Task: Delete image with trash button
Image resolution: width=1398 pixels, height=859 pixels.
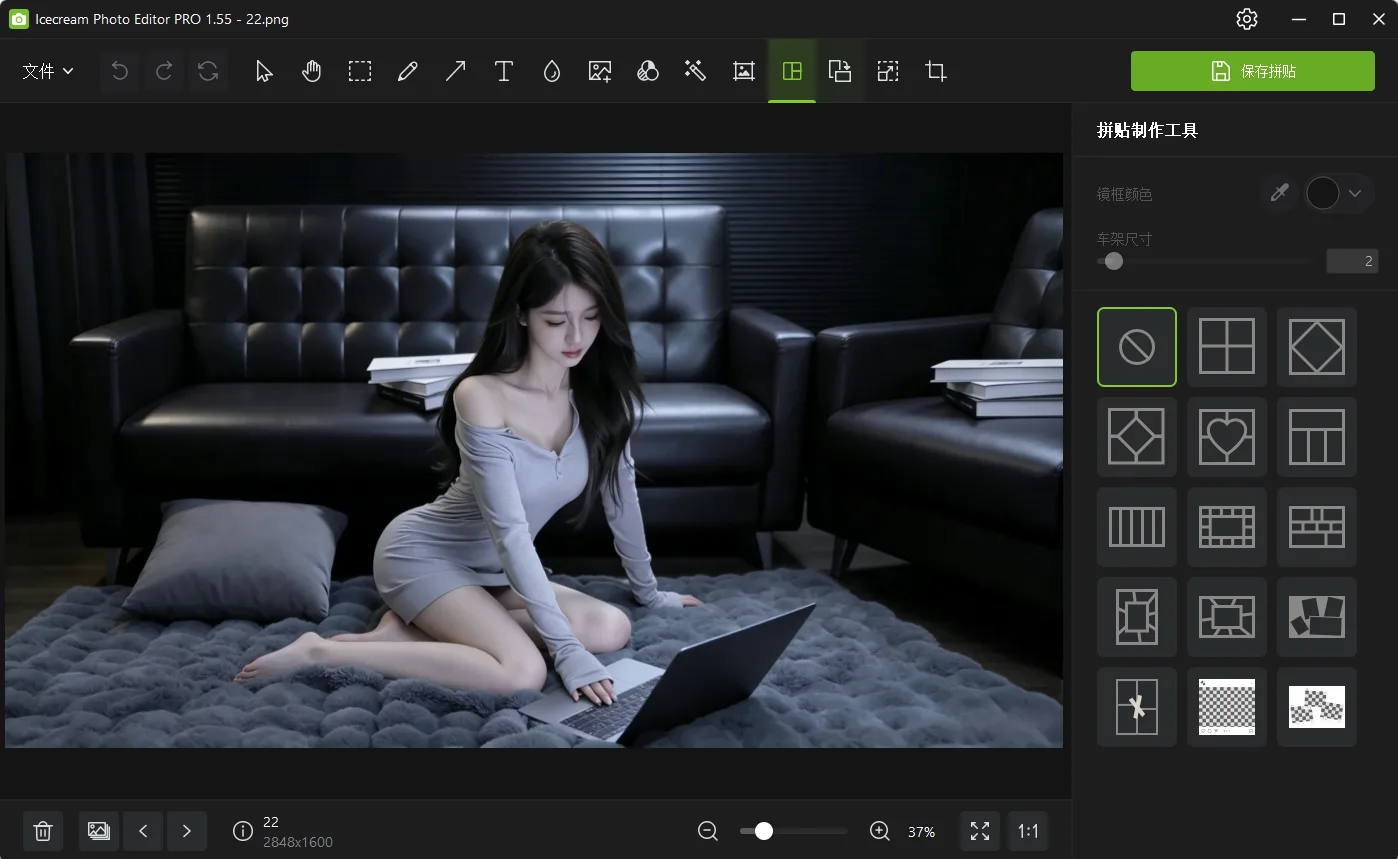Action: (x=43, y=831)
